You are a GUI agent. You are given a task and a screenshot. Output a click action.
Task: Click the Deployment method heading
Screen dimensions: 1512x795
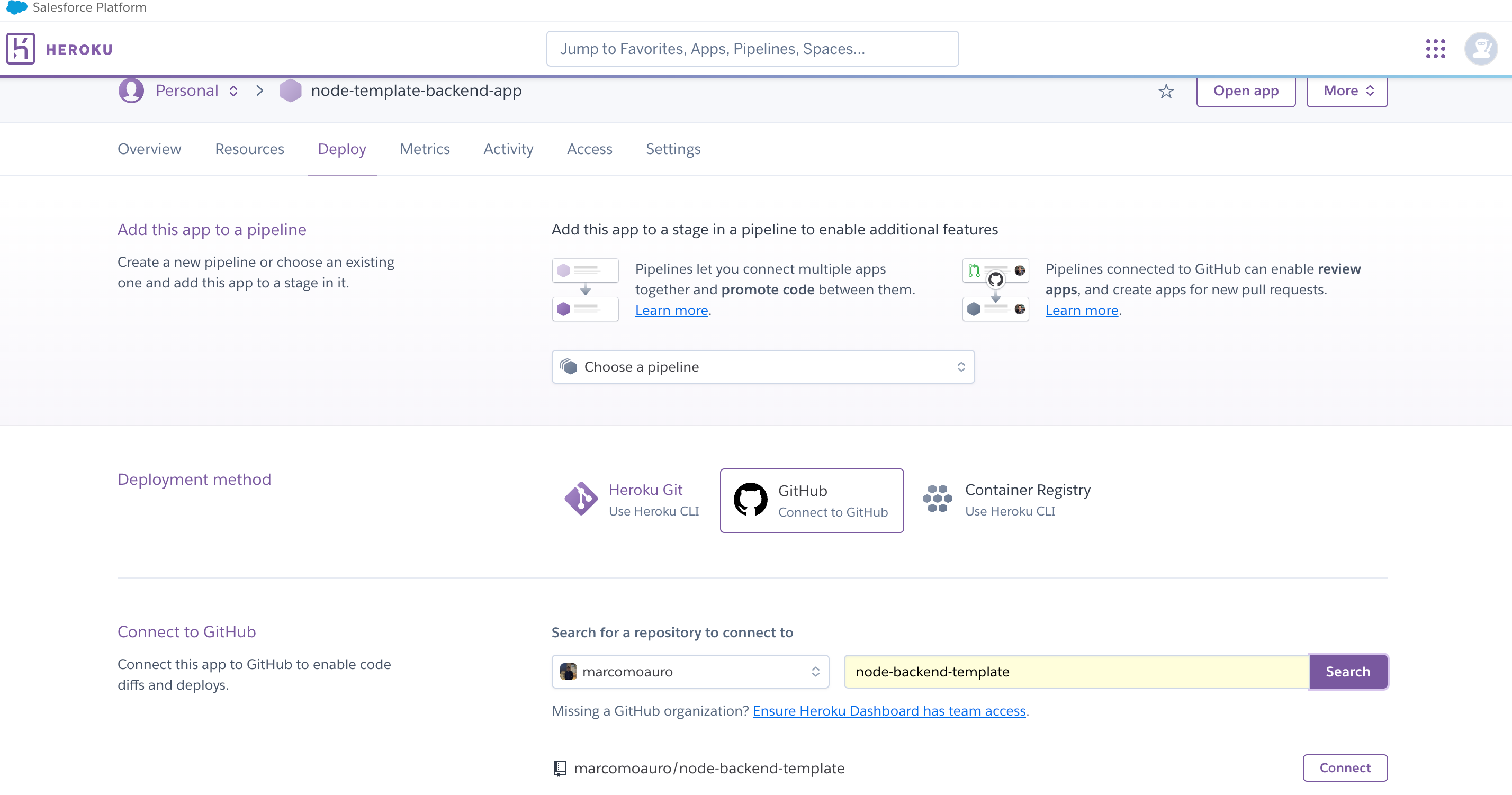point(194,480)
